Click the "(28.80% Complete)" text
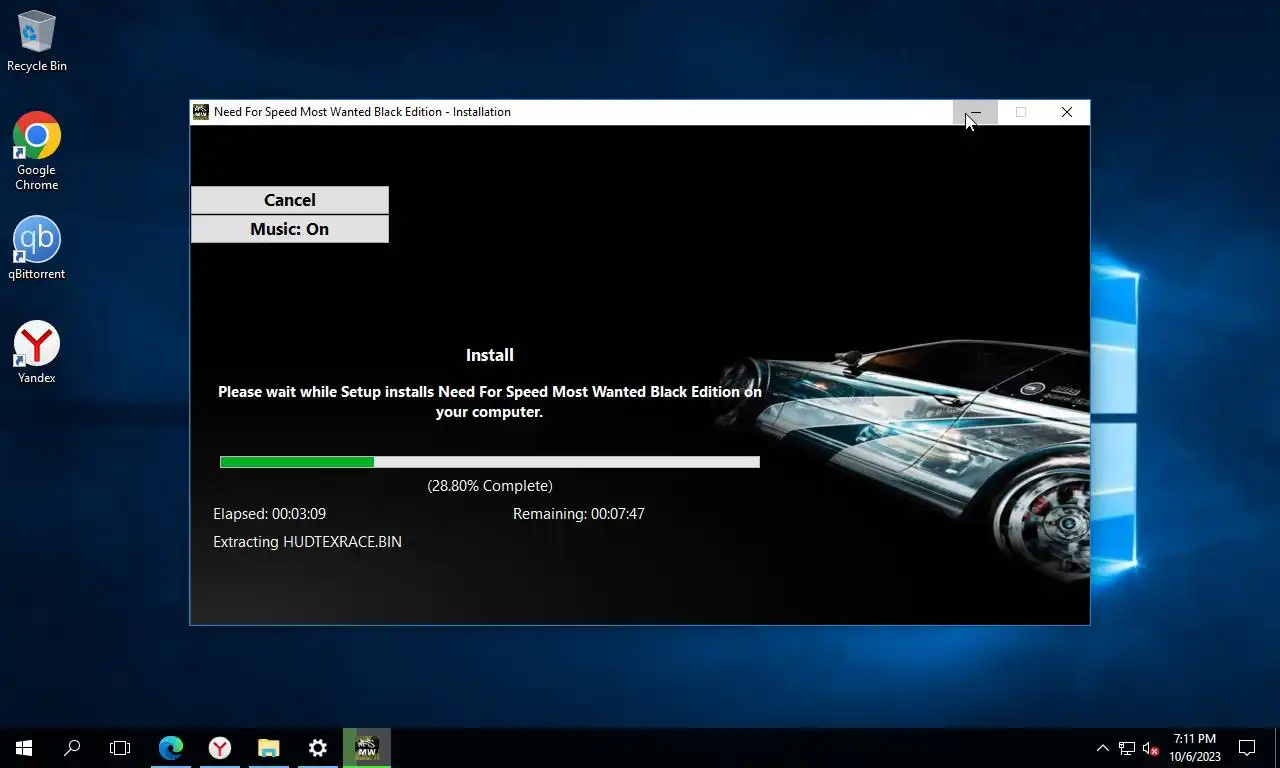This screenshot has height=768, width=1280. (x=490, y=486)
